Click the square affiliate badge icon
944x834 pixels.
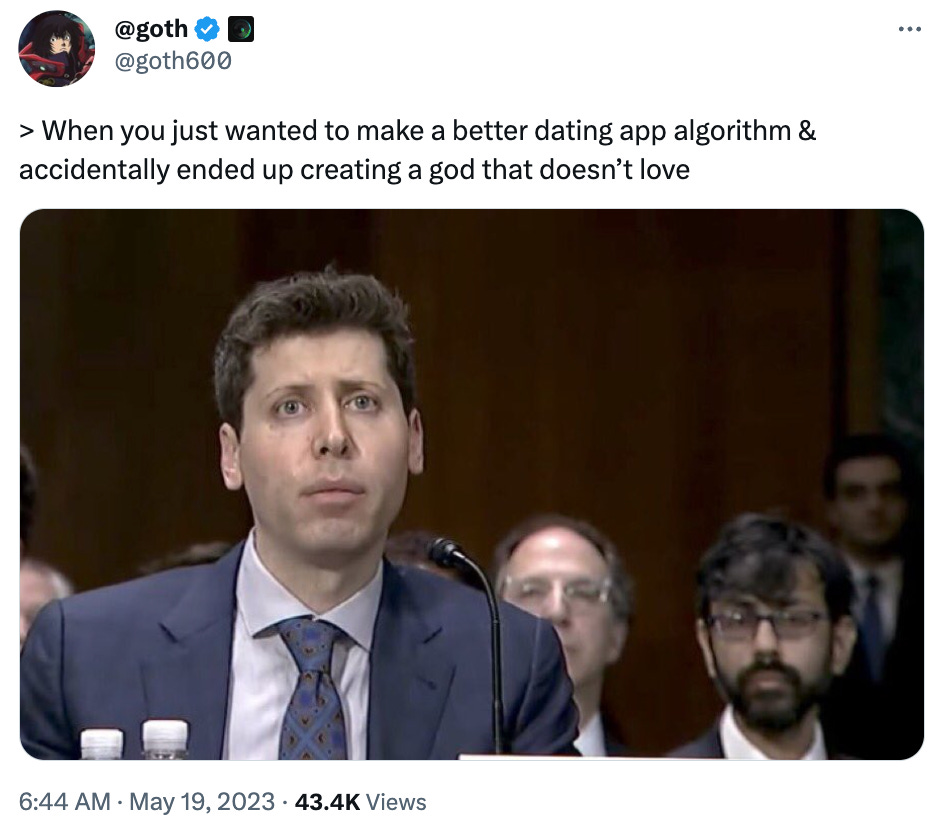click(240, 30)
